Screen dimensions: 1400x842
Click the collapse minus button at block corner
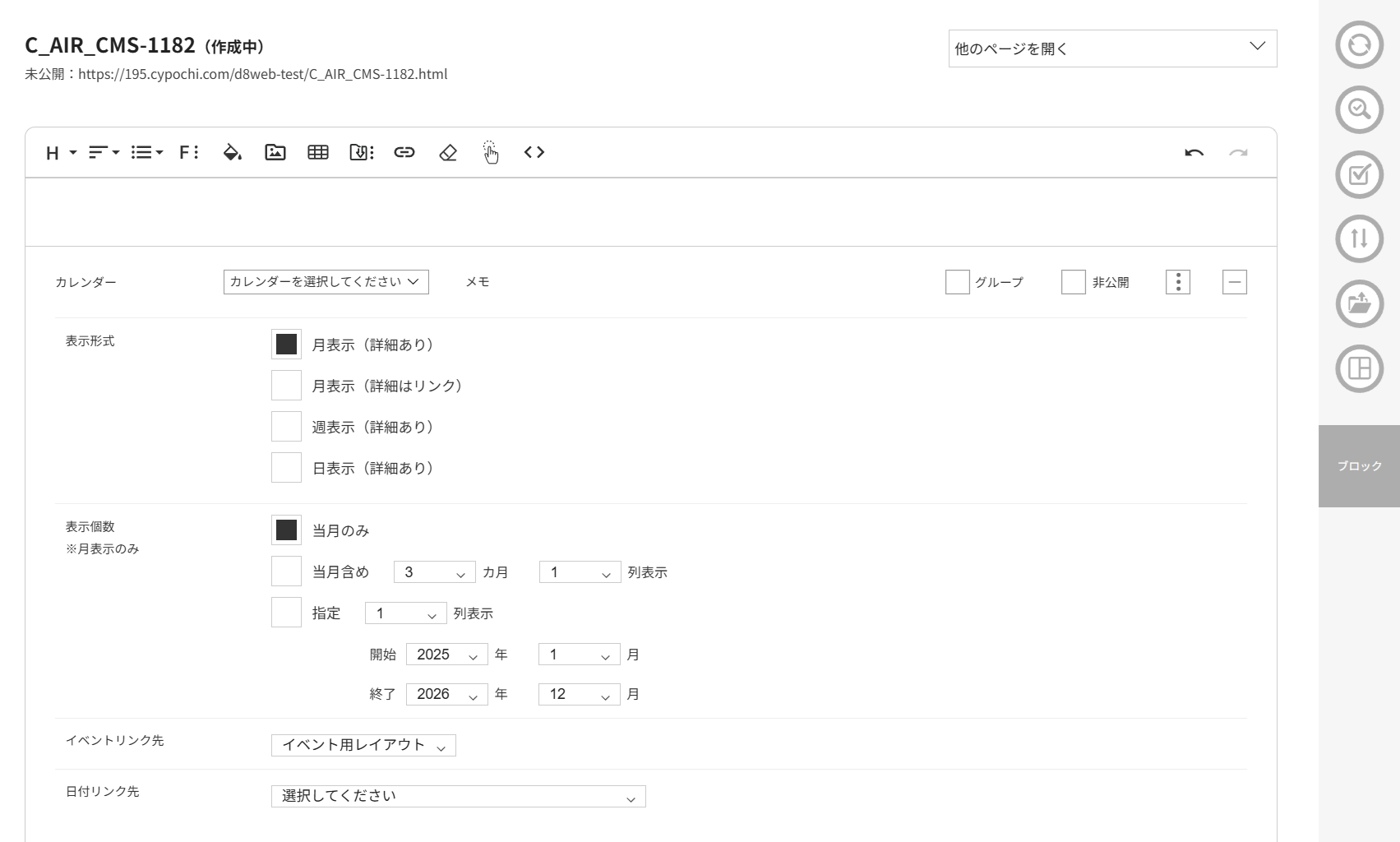(1233, 281)
